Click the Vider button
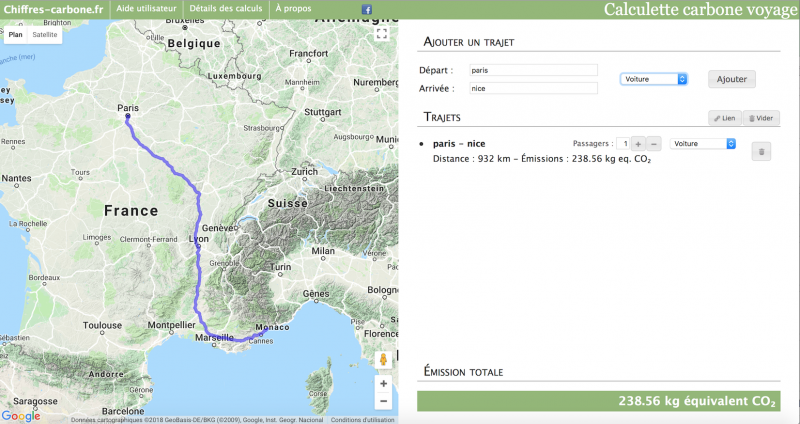 click(761, 118)
